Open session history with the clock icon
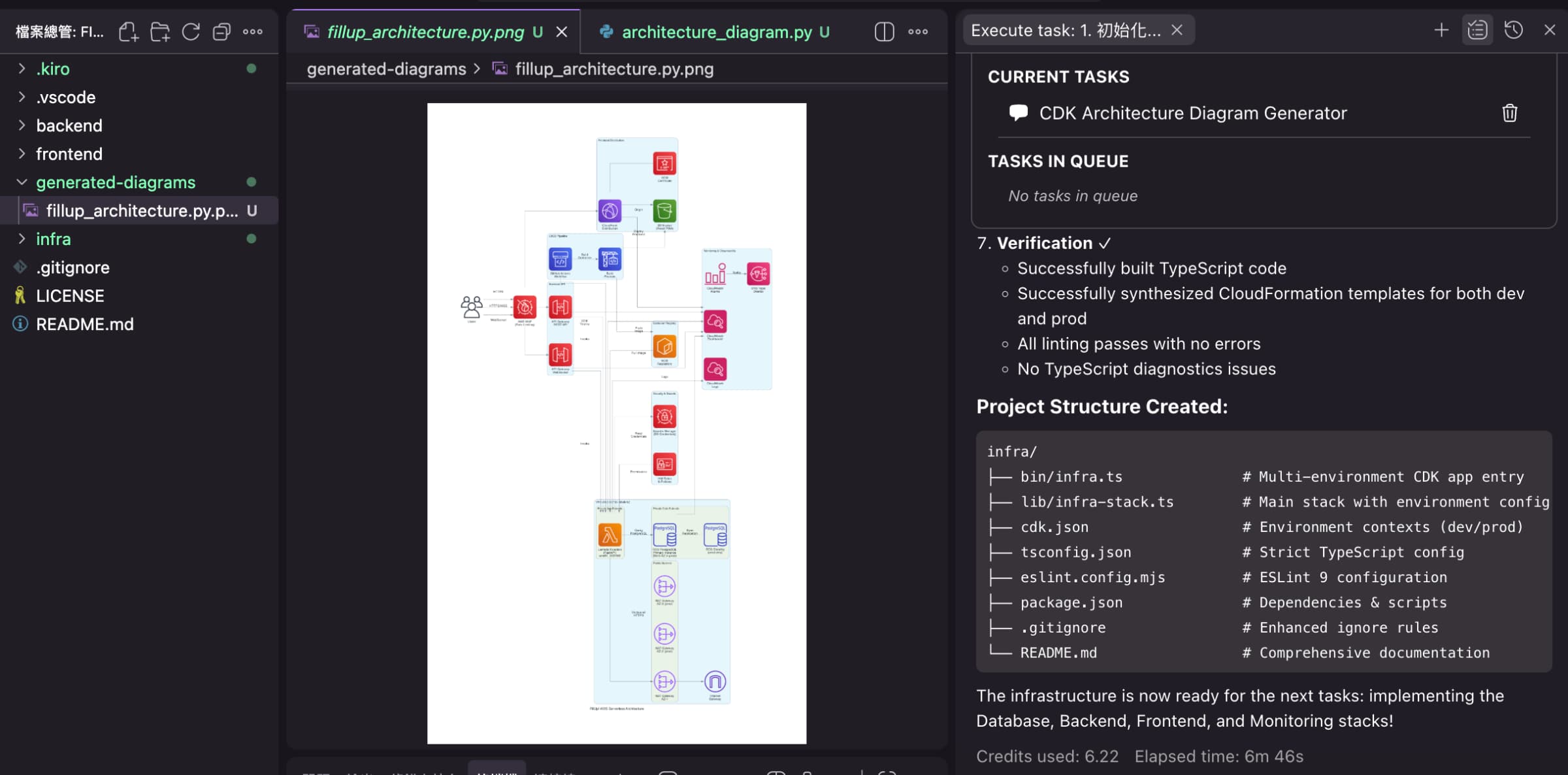The image size is (1568, 775). [x=1514, y=29]
